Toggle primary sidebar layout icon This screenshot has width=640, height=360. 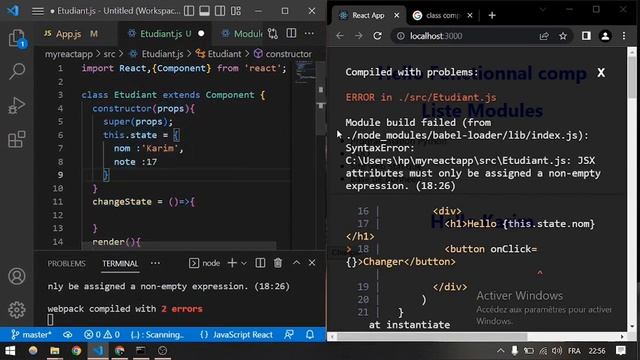coord(189,11)
